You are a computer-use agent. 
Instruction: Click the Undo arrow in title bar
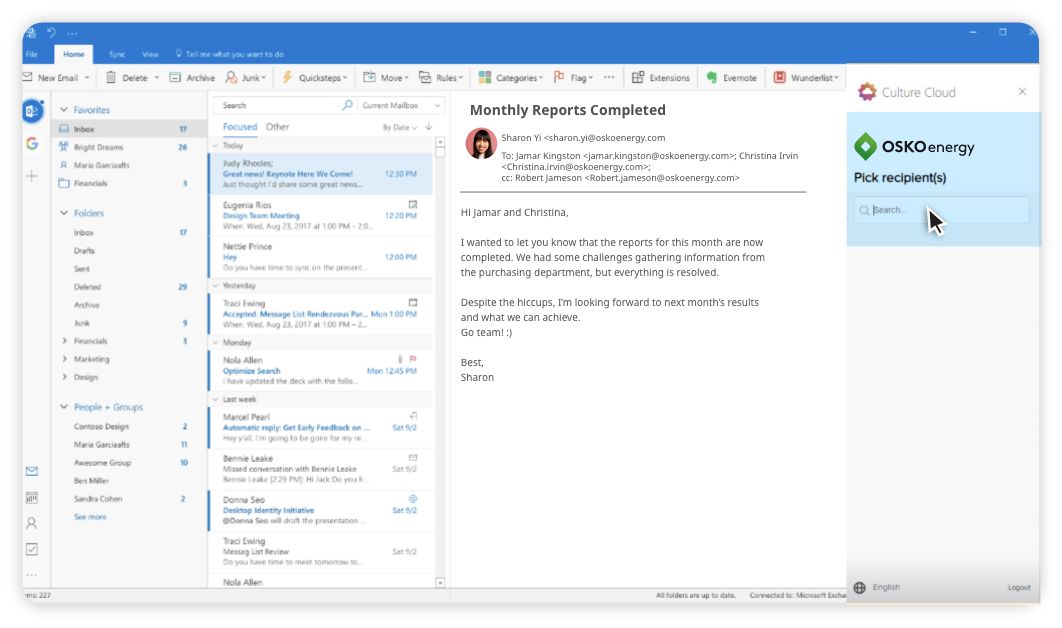click(51, 33)
